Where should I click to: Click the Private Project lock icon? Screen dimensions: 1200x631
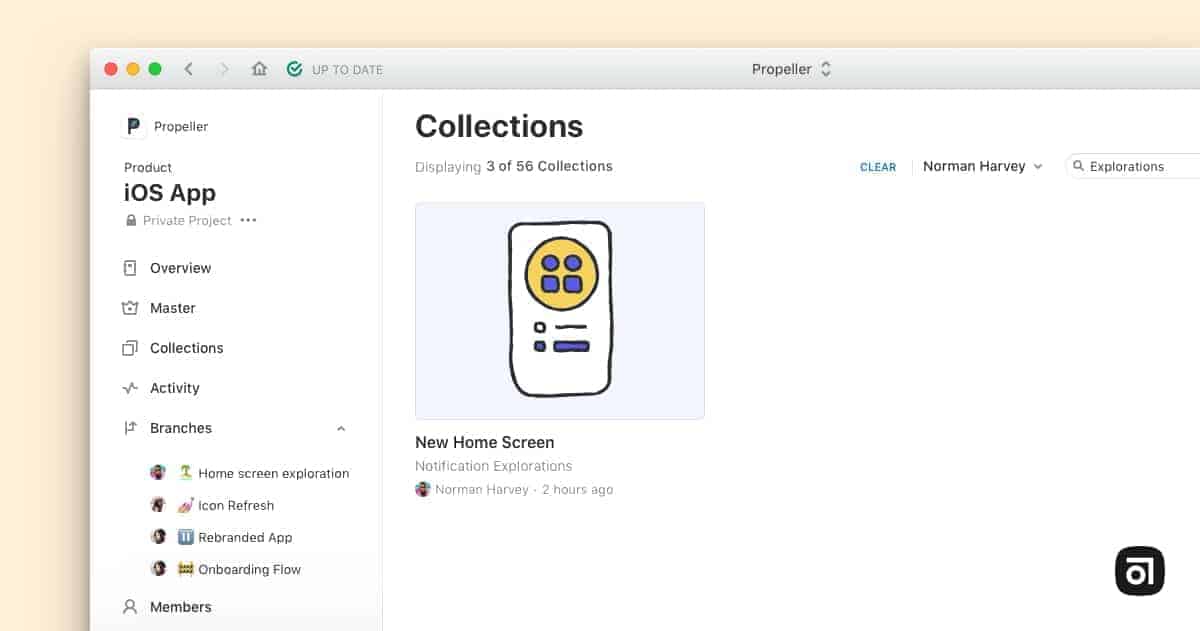click(130, 220)
